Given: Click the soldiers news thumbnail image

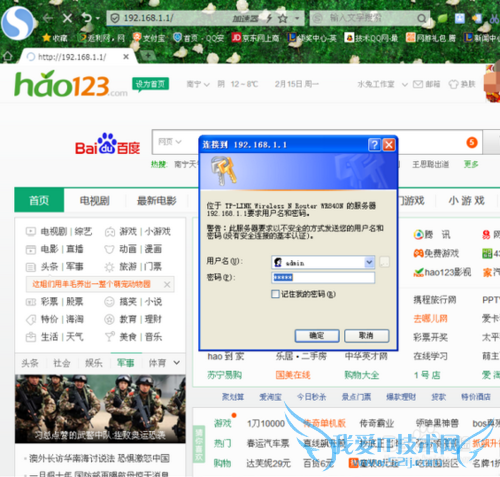Looking at the screenshot, I should tap(100, 409).
